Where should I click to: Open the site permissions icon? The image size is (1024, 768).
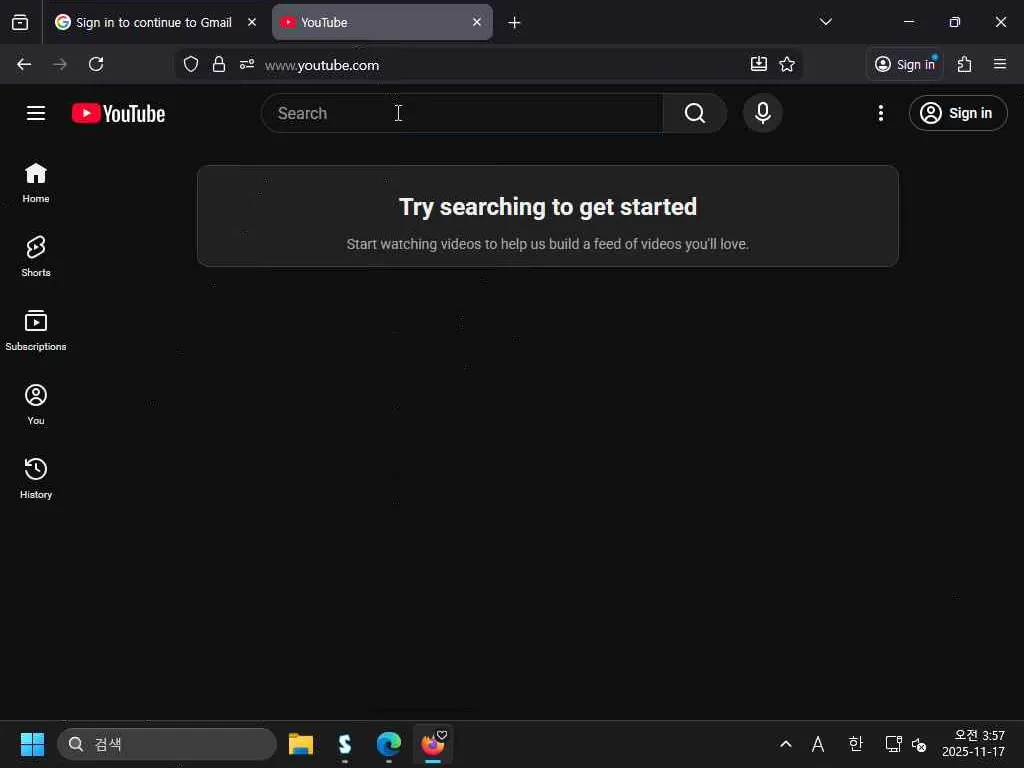coord(247,64)
